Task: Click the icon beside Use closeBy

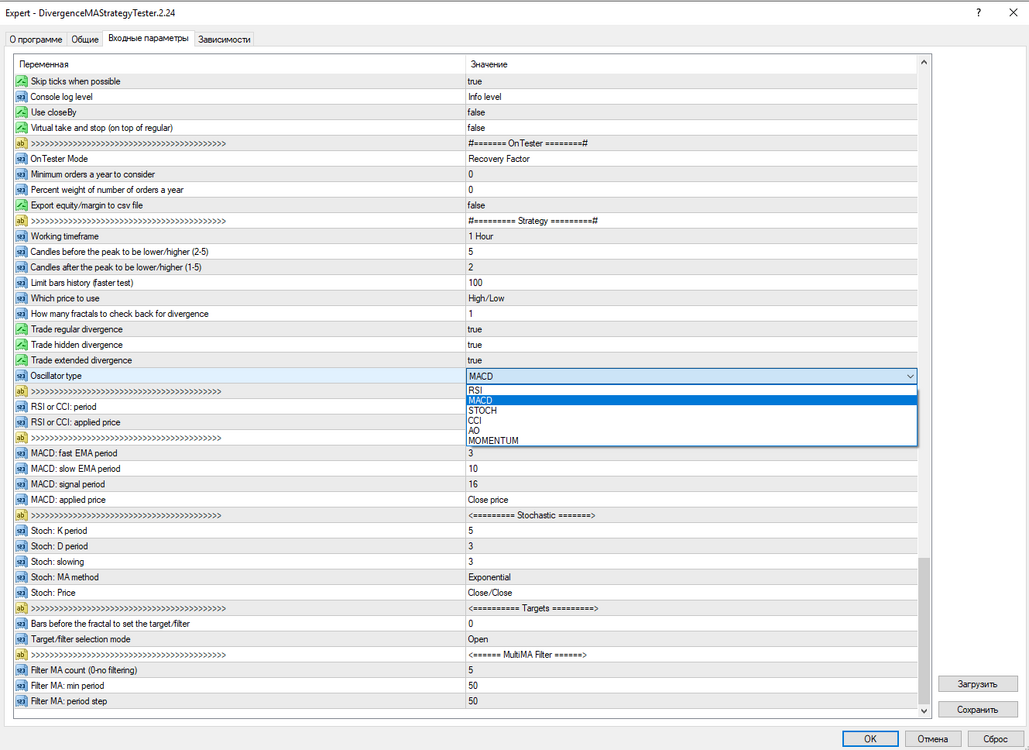Action: (x=22, y=112)
